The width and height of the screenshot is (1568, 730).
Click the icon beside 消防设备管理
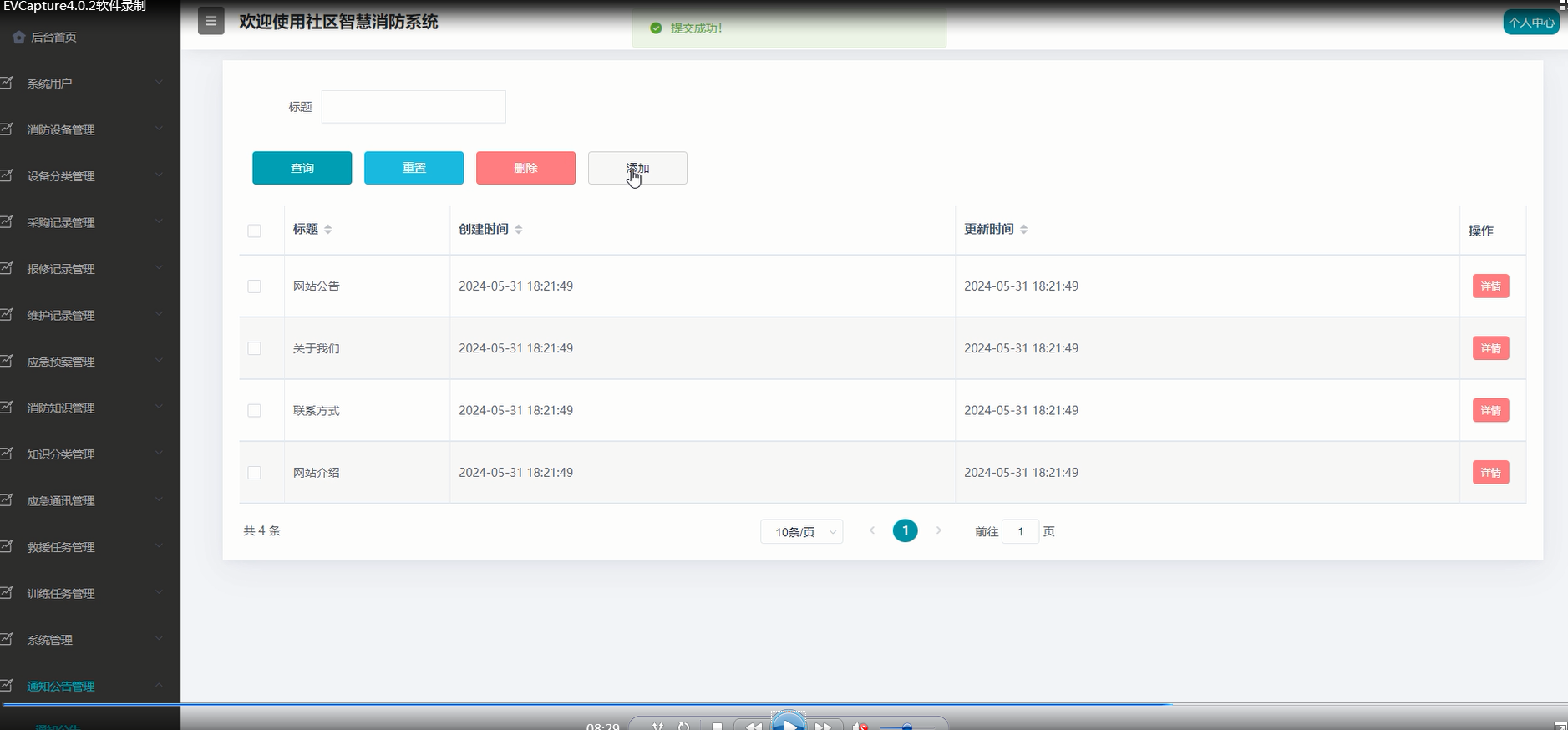click(7, 129)
